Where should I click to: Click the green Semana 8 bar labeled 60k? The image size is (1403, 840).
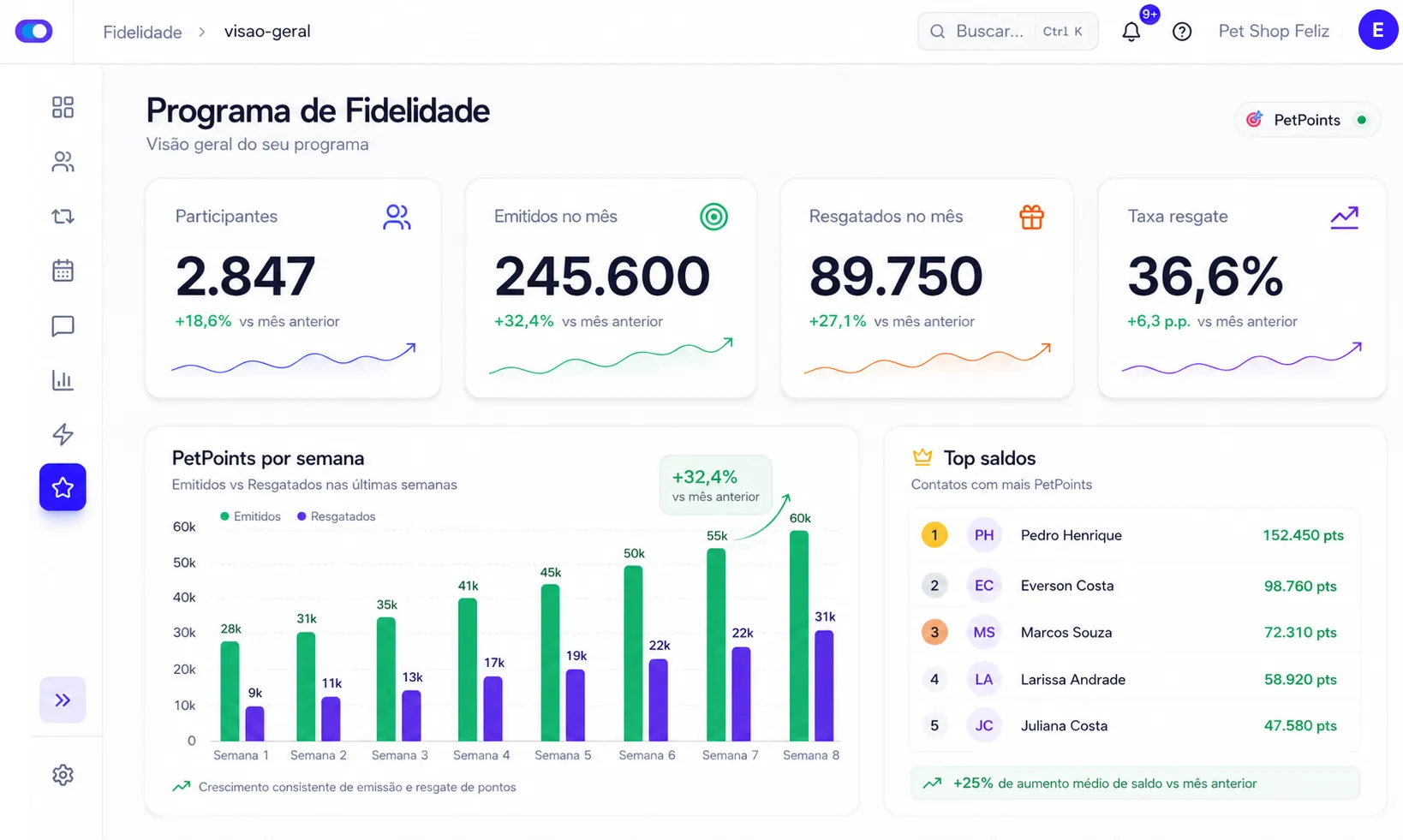(x=799, y=635)
